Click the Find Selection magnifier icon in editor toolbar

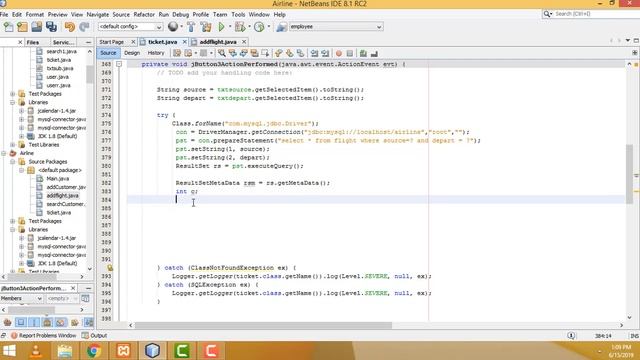click(x=222, y=53)
